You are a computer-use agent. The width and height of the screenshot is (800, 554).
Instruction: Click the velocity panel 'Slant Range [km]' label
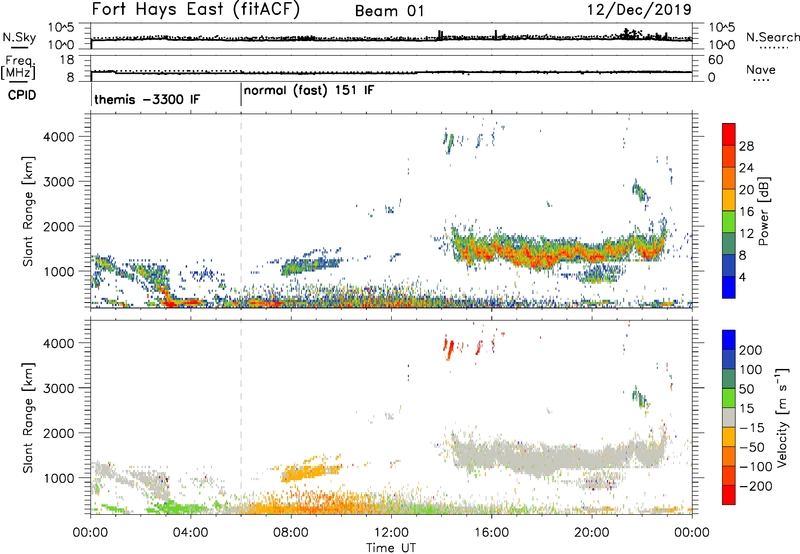28,417
